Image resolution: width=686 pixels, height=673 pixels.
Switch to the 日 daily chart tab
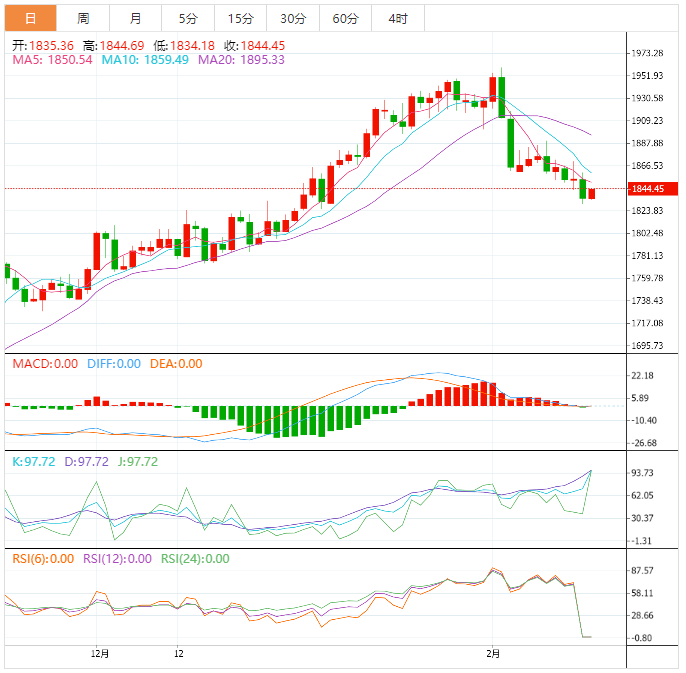pos(30,19)
